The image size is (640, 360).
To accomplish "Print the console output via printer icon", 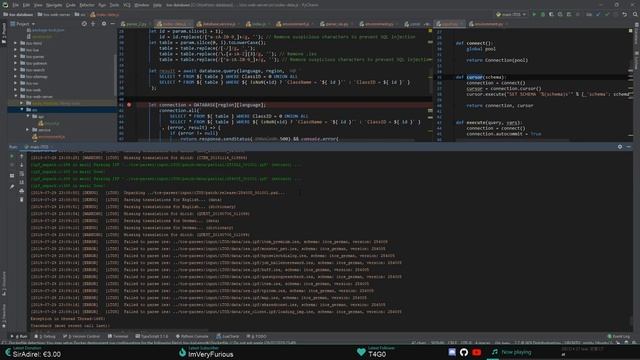I will (22, 191).
